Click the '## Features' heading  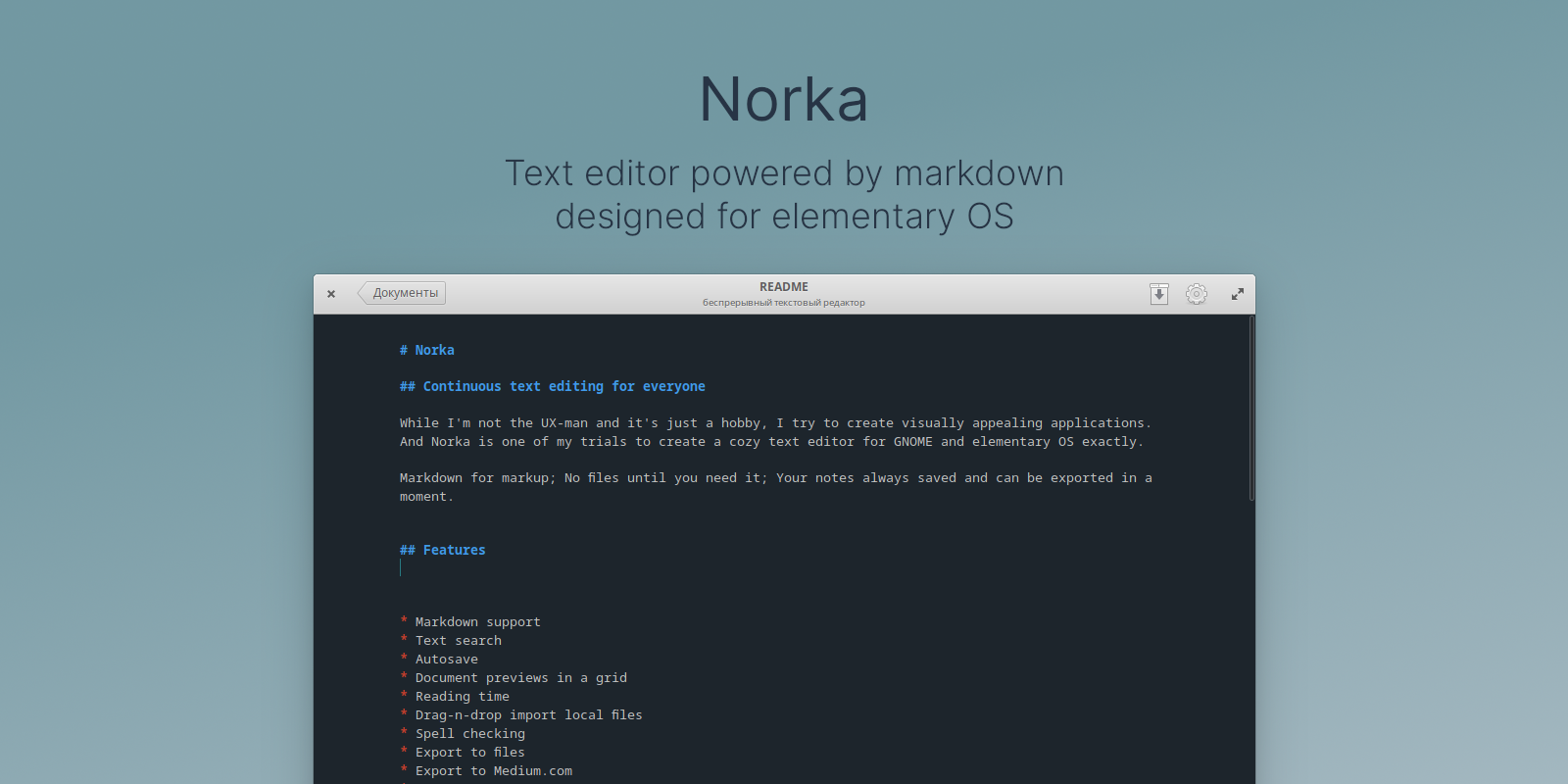pos(443,550)
